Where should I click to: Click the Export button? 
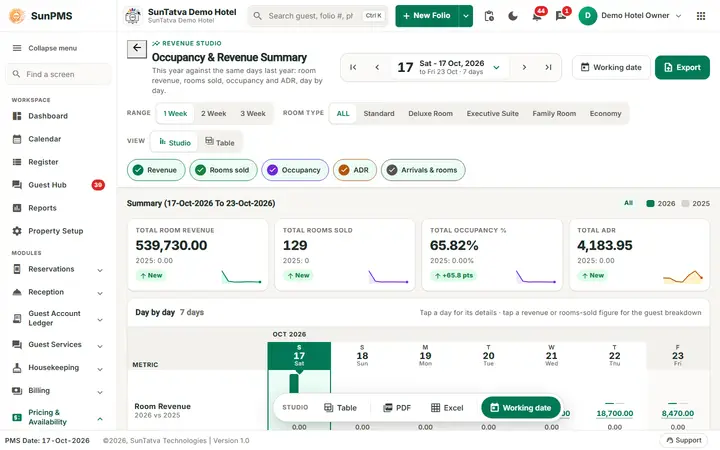682,68
